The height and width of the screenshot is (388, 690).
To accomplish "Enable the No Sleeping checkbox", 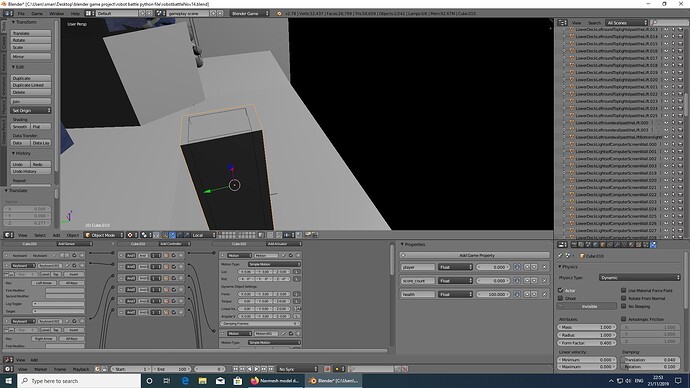I will [624, 306].
